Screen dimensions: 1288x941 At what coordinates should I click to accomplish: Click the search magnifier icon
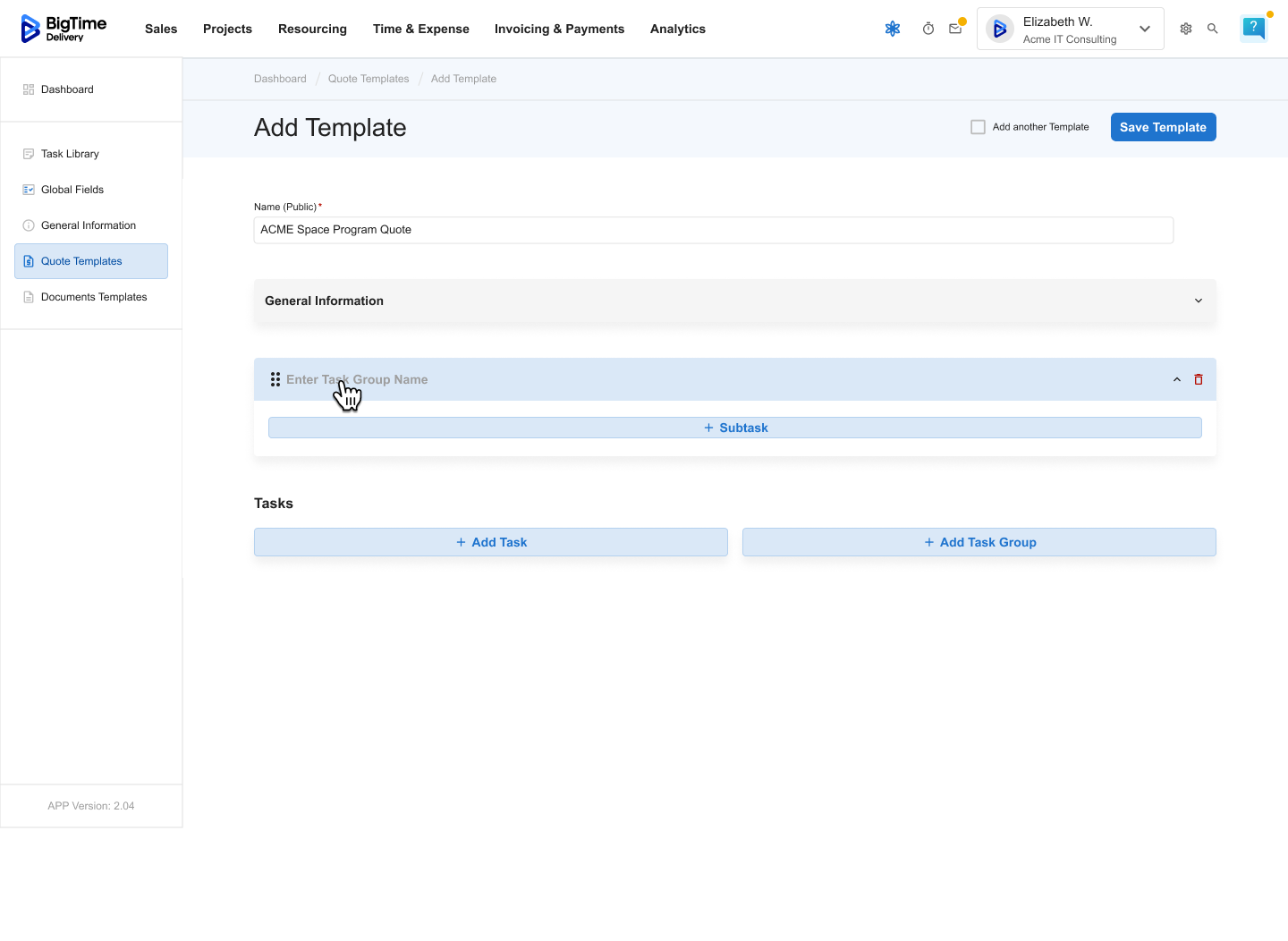[1213, 29]
